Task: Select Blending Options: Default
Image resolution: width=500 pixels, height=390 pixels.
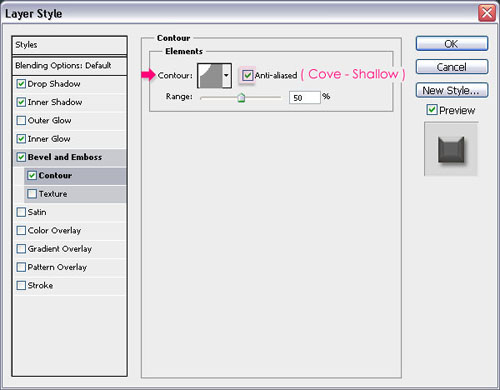Action: pyautogui.click(x=69, y=66)
